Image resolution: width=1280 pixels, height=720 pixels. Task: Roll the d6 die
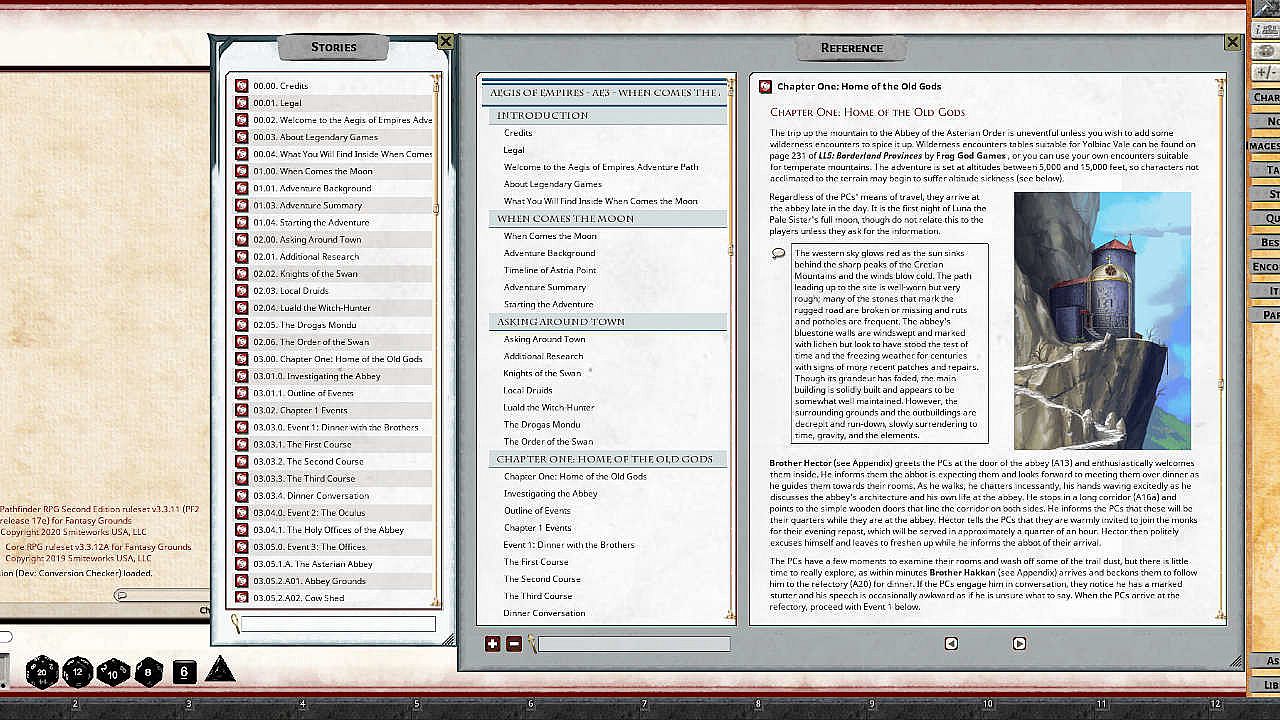[x=184, y=672]
